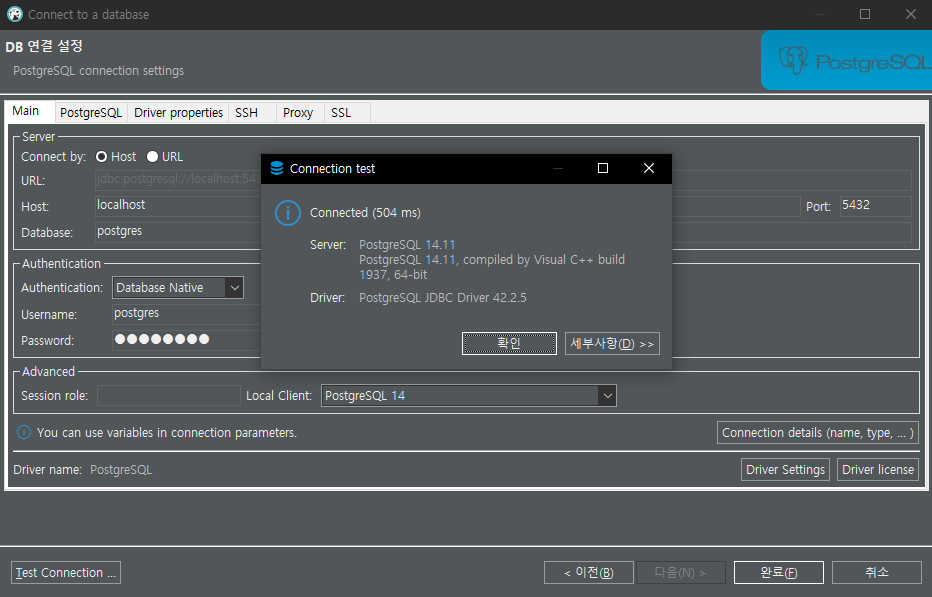The height and width of the screenshot is (597, 932).
Task: Click the driver text 'PostgreSQL JDBC Driver 42.2.5'
Action: click(442, 298)
